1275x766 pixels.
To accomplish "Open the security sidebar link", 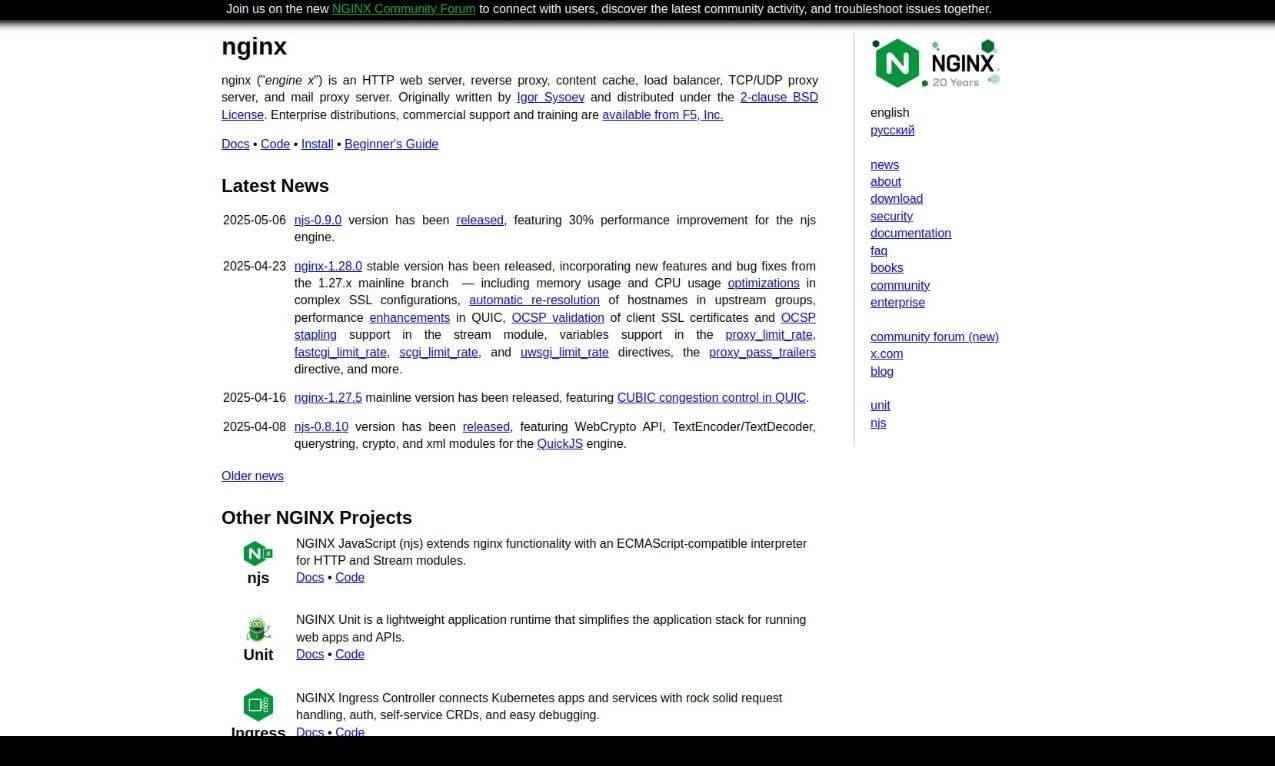I will click(891, 216).
